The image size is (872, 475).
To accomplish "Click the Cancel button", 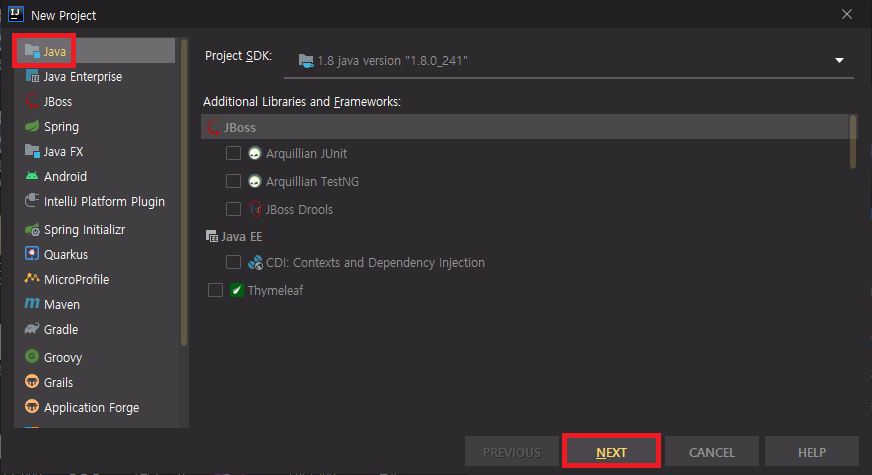I will tap(712, 452).
